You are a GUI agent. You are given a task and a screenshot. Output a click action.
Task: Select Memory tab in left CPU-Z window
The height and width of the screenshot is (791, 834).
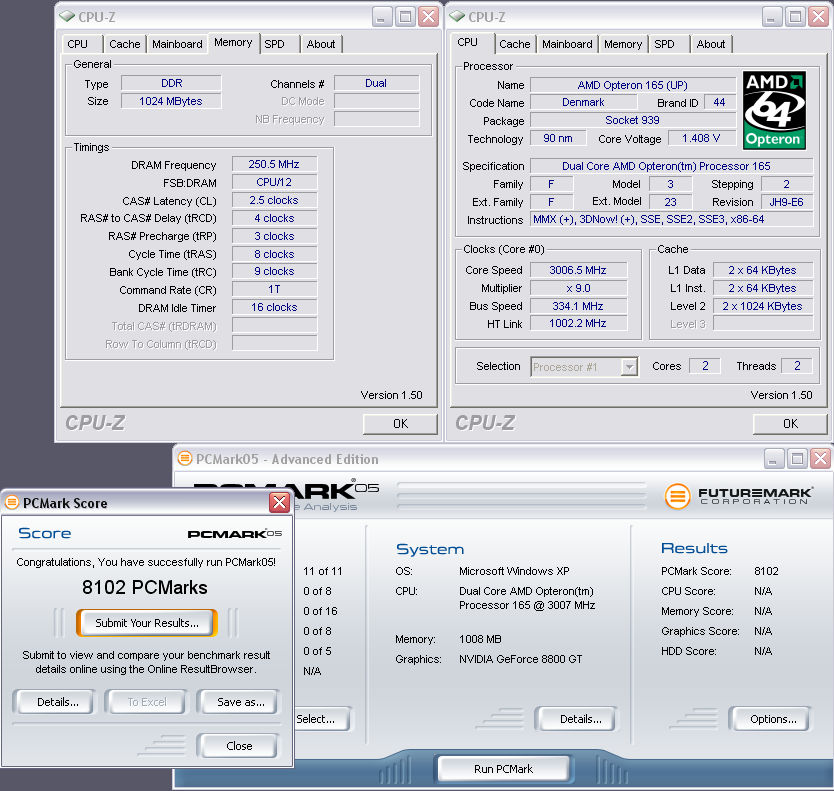[x=233, y=43]
